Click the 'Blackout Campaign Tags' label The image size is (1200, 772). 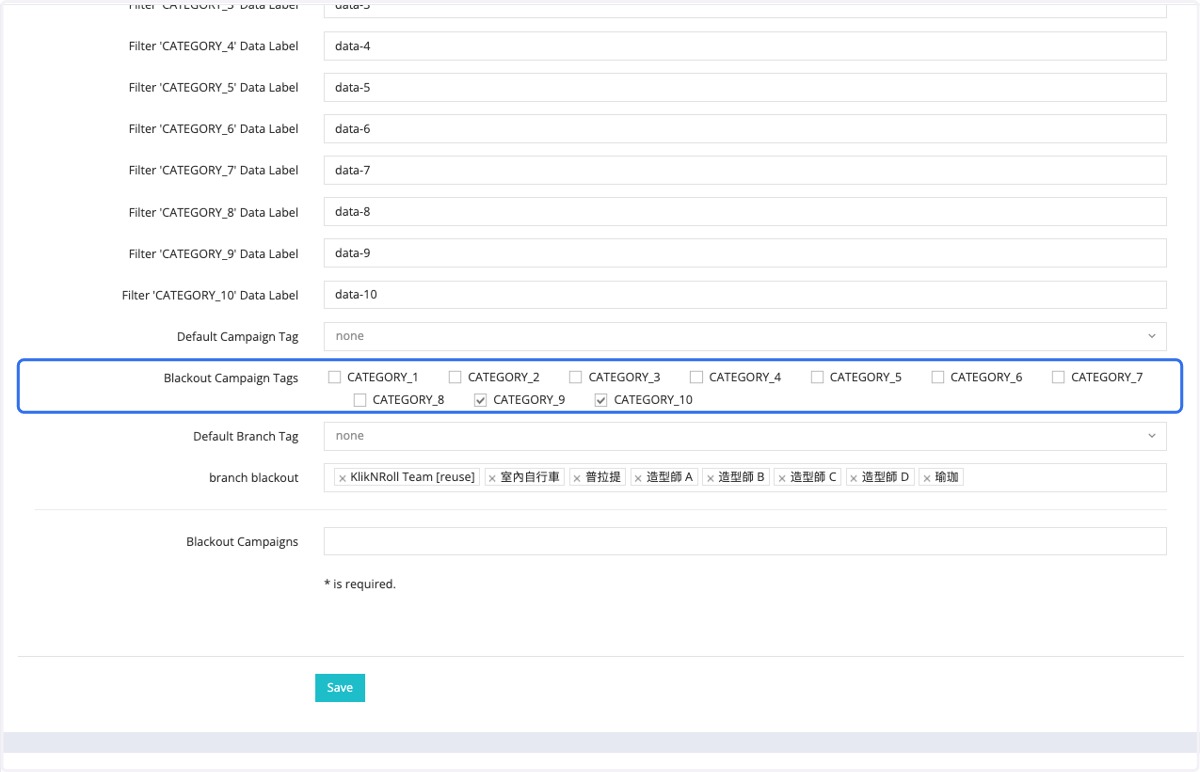231,378
